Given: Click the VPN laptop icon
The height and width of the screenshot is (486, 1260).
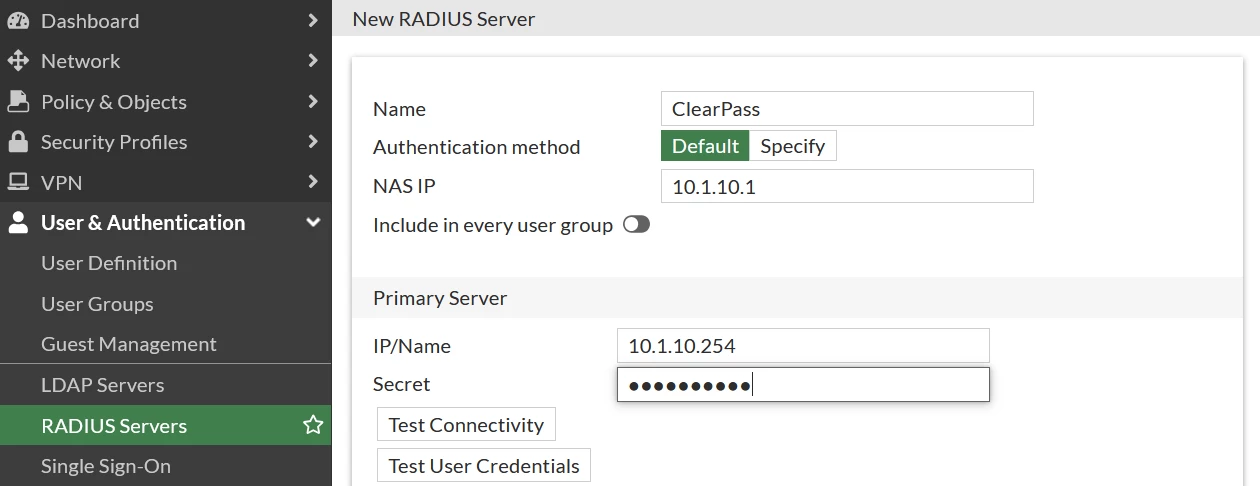Looking at the screenshot, I should tap(18, 183).
